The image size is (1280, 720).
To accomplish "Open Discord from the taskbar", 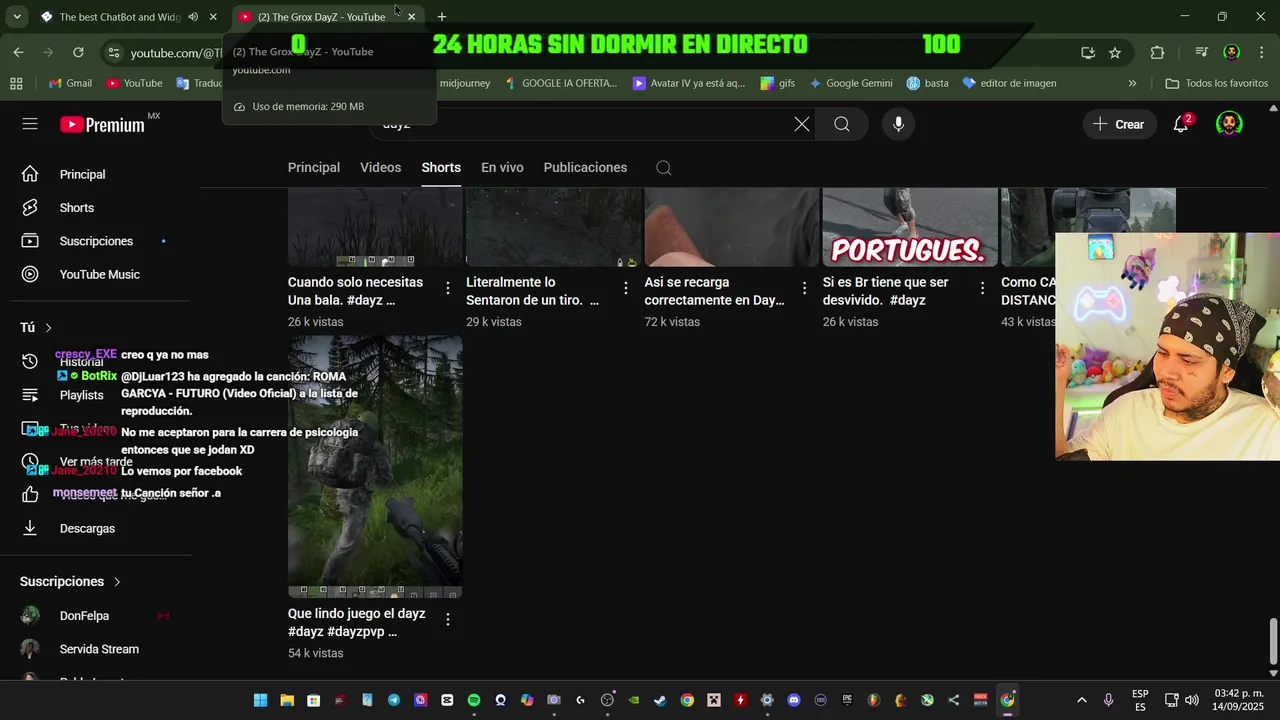I will [x=794, y=700].
